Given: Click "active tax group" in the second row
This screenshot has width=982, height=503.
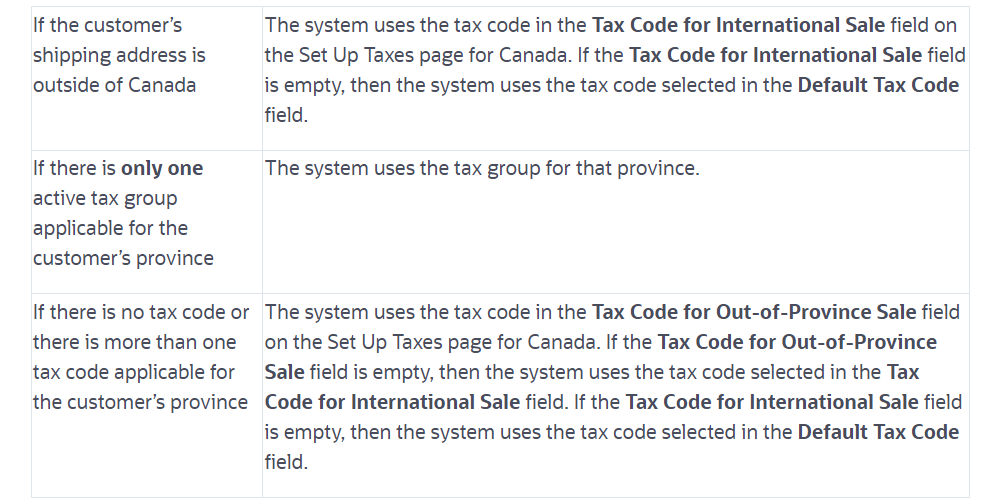Looking at the screenshot, I should tap(105, 198).
